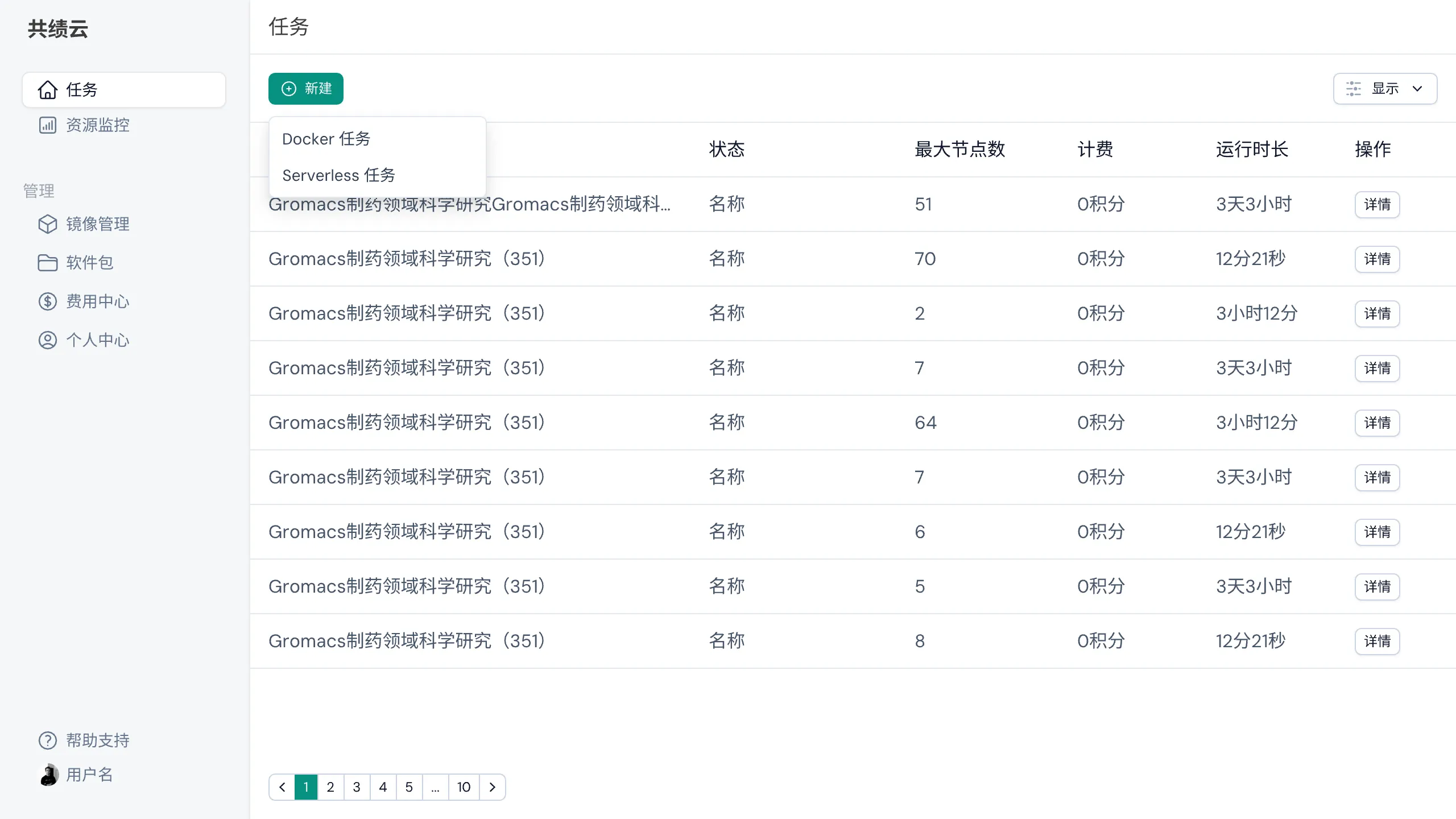Select Serverless 任务 from the menu

(x=338, y=175)
